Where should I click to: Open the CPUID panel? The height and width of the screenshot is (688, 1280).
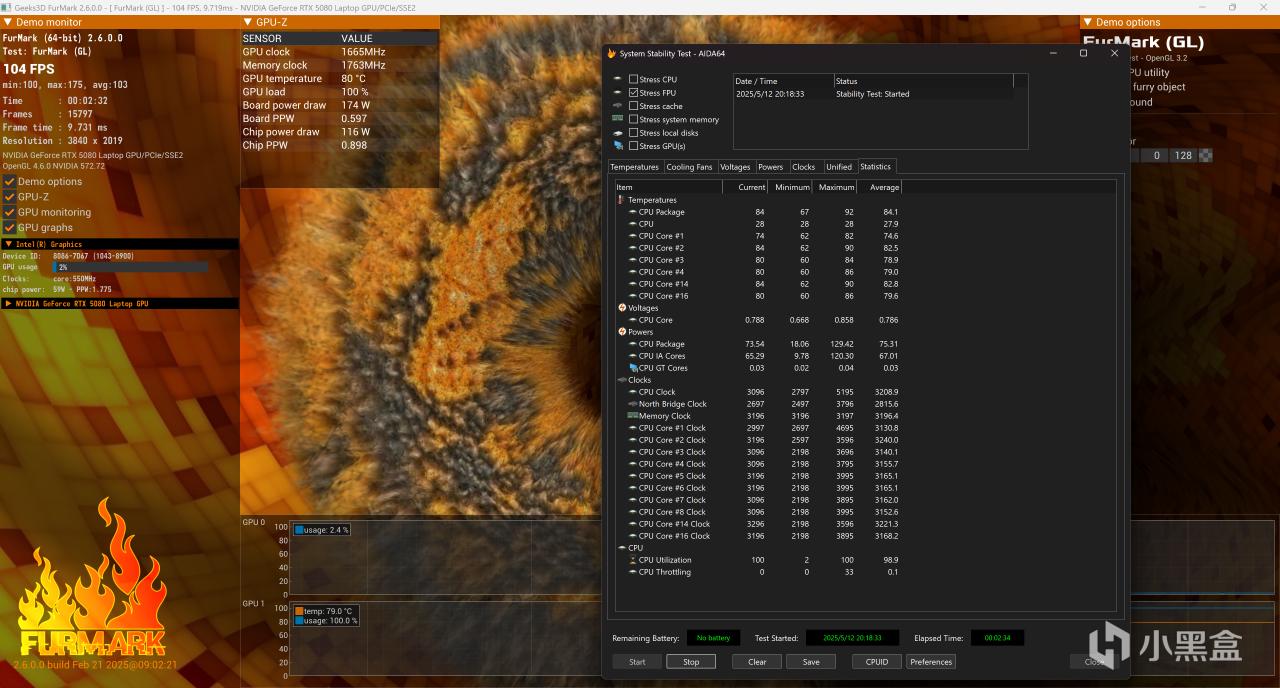[x=877, y=662]
